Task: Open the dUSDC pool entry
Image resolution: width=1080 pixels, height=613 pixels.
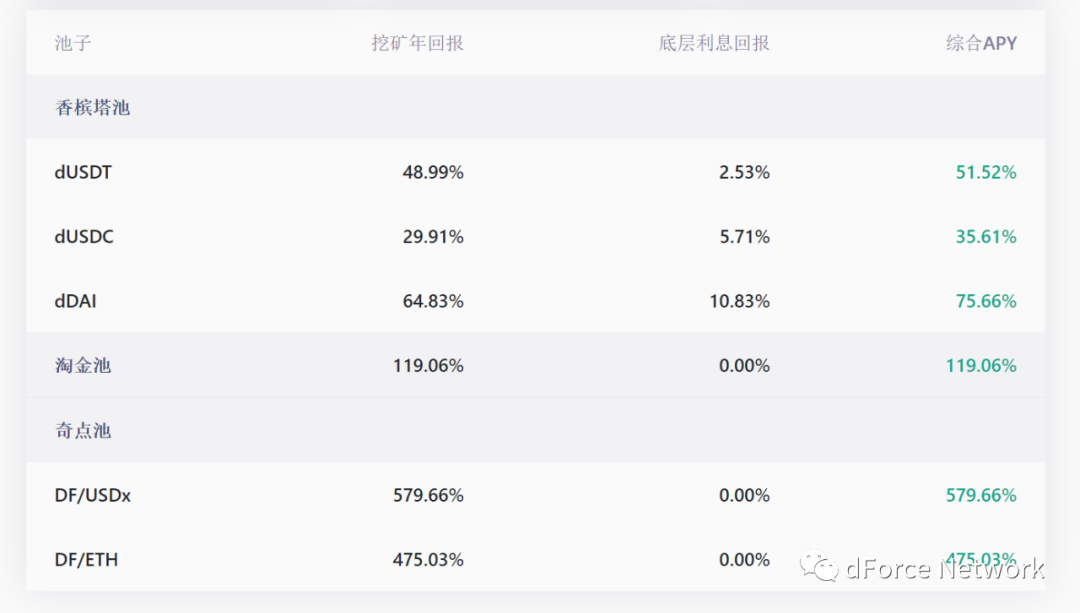Action: (x=84, y=237)
